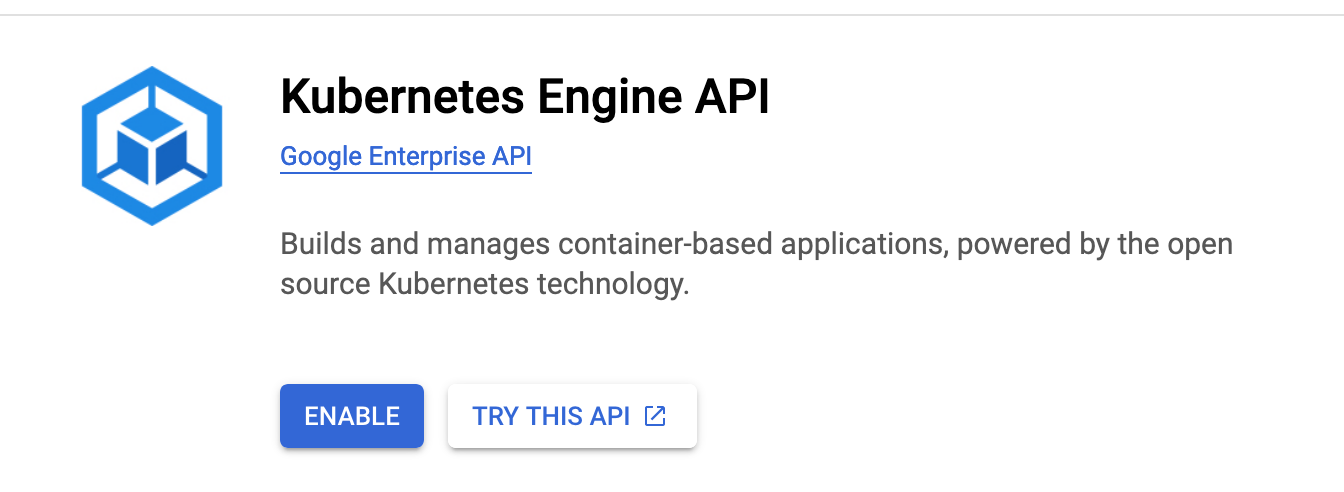This screenshot has height=492, width=1344.
Task: Launch the API explorer via TRY THIS API
Action: 571,416
